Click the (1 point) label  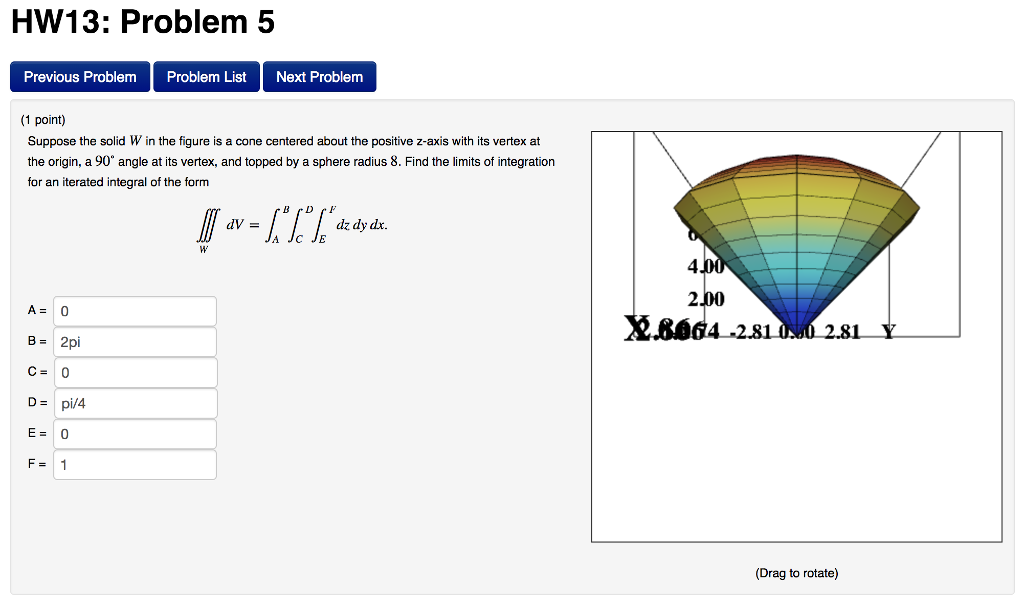pos(42,119)
